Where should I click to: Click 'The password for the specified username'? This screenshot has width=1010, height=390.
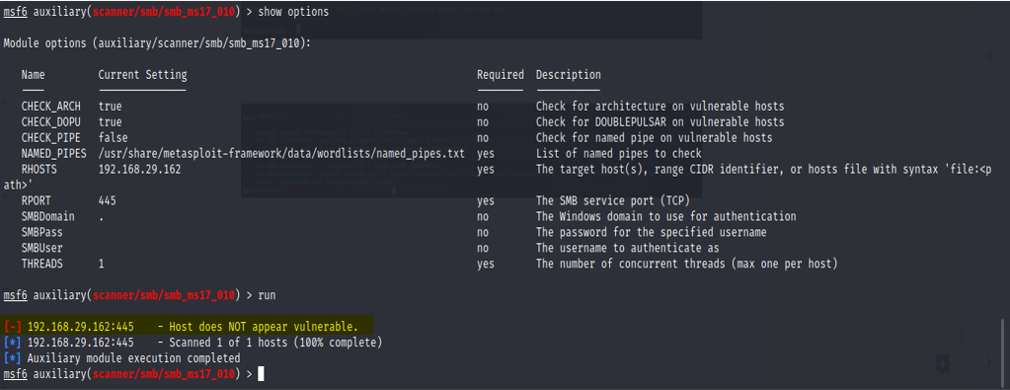[651, 232]
